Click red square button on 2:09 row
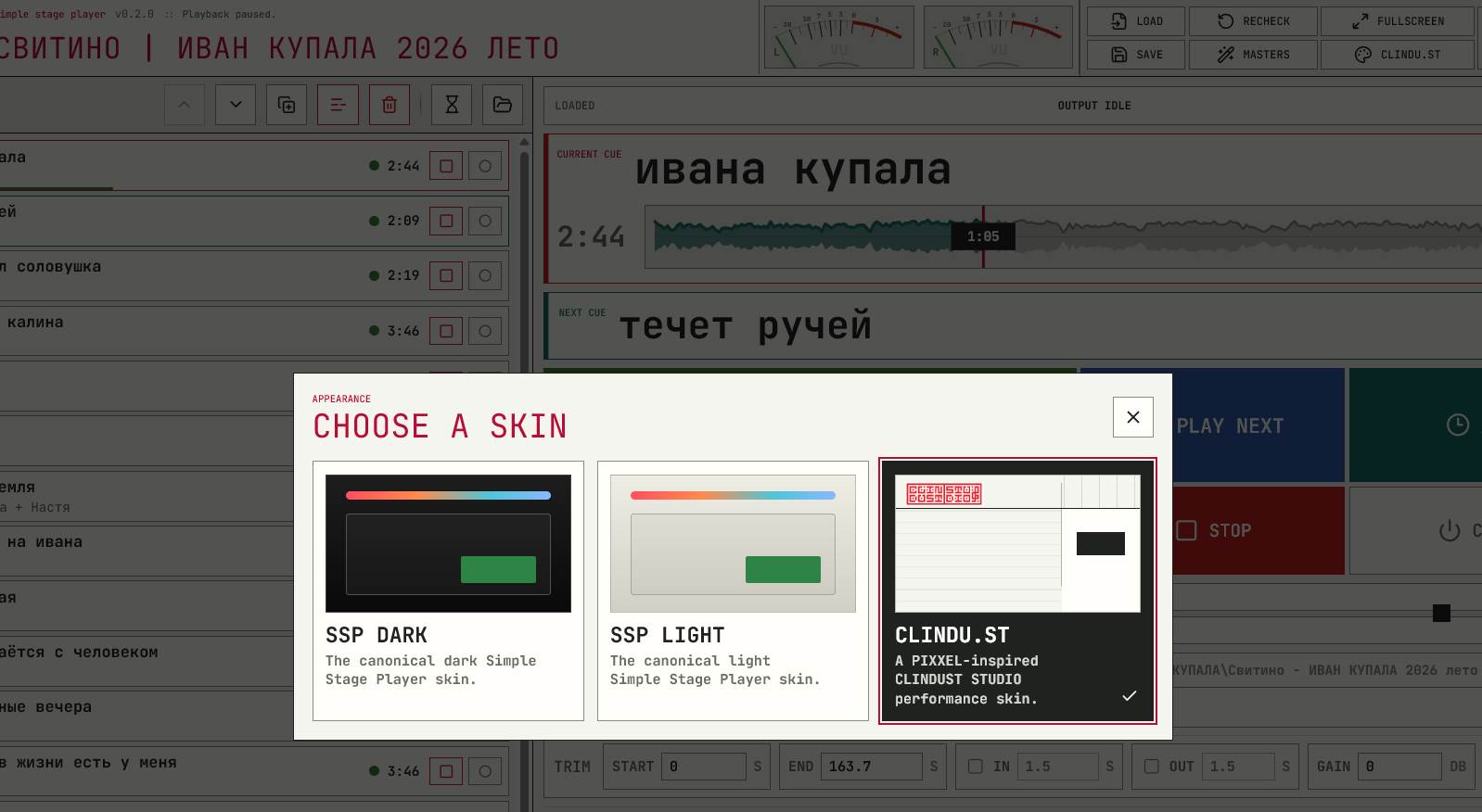1482x812 pixels. pos(446,221)
